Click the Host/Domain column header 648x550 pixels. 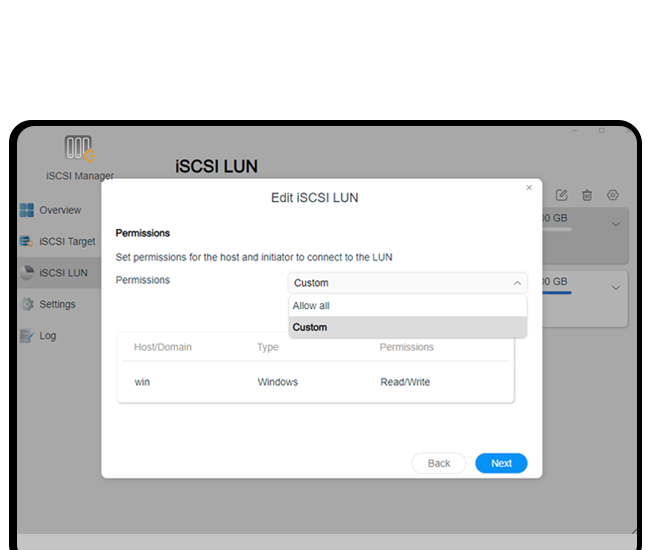[163, 347]
